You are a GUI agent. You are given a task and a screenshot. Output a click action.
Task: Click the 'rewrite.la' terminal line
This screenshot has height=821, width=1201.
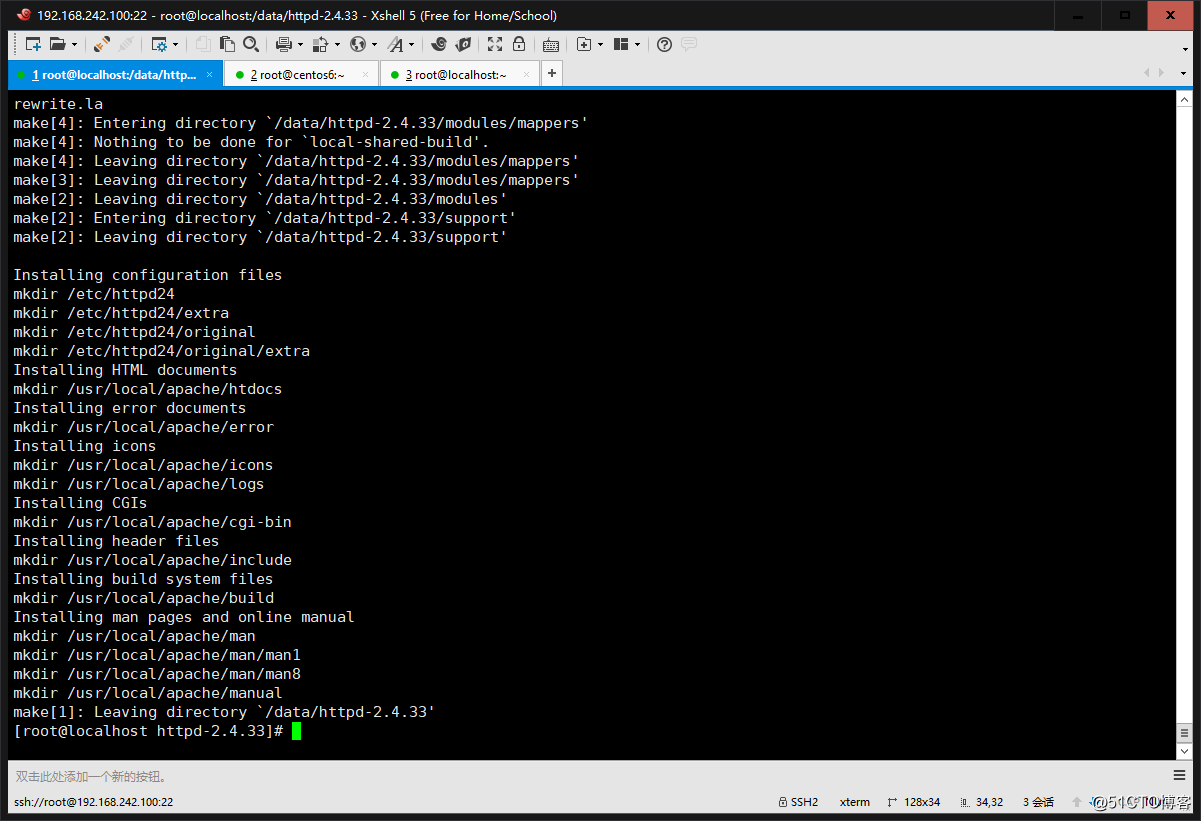[x=58, y=104]
